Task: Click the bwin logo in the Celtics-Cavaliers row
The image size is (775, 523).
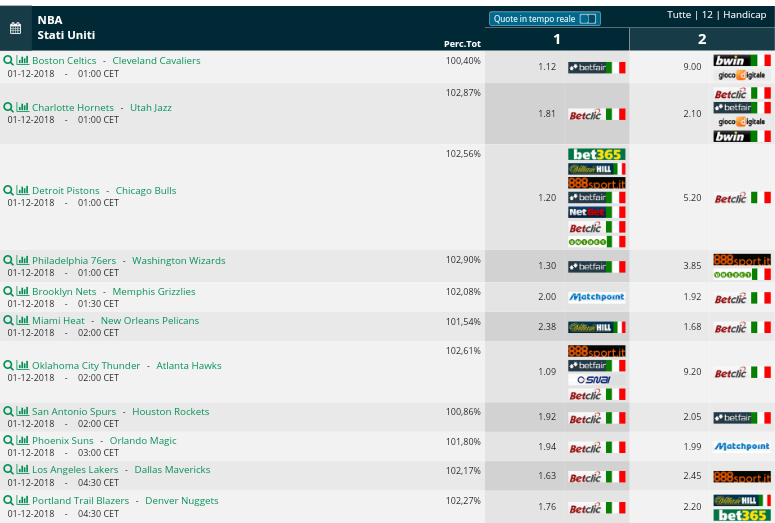Action: click(x=742, y=60)
